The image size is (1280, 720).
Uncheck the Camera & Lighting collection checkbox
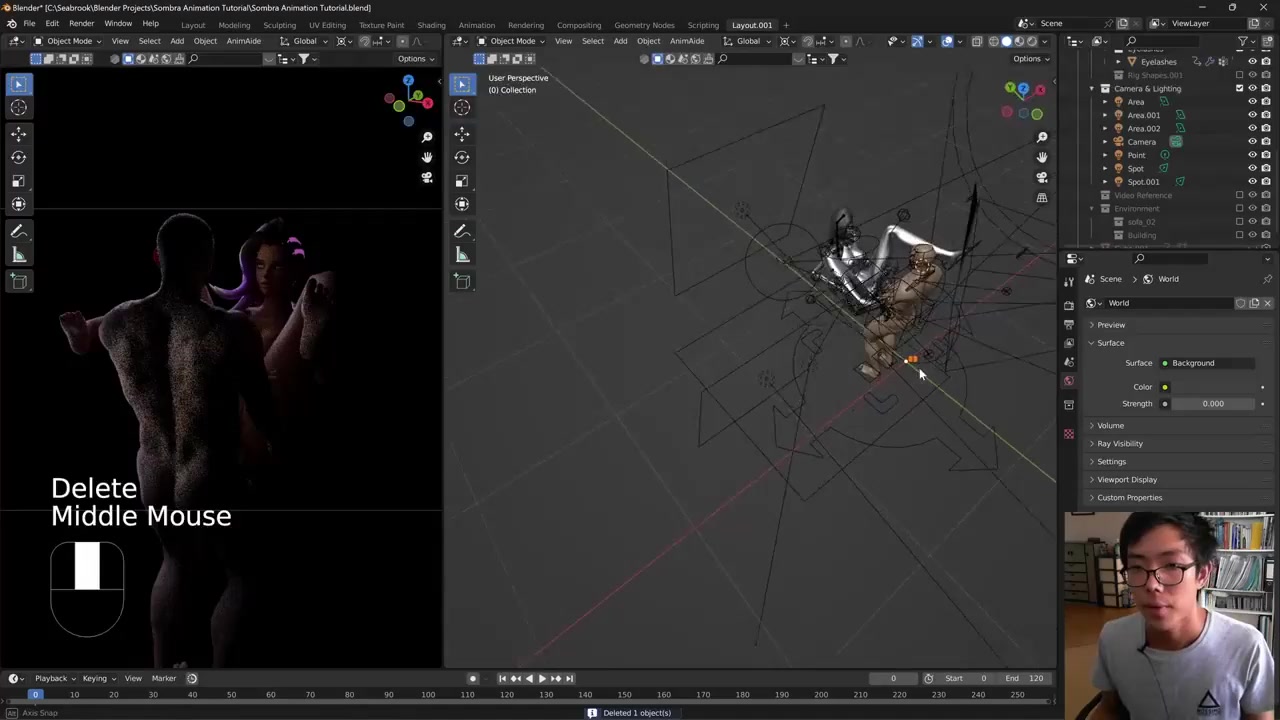point(1240,88)
